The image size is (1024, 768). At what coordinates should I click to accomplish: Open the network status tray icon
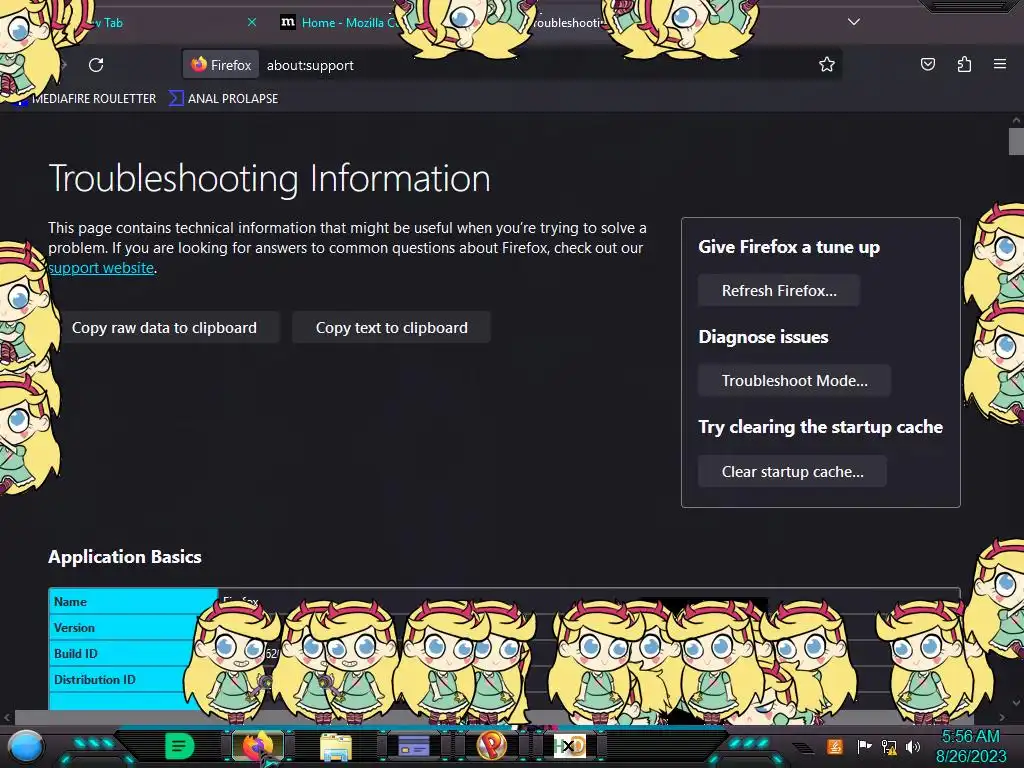(888, 746)
